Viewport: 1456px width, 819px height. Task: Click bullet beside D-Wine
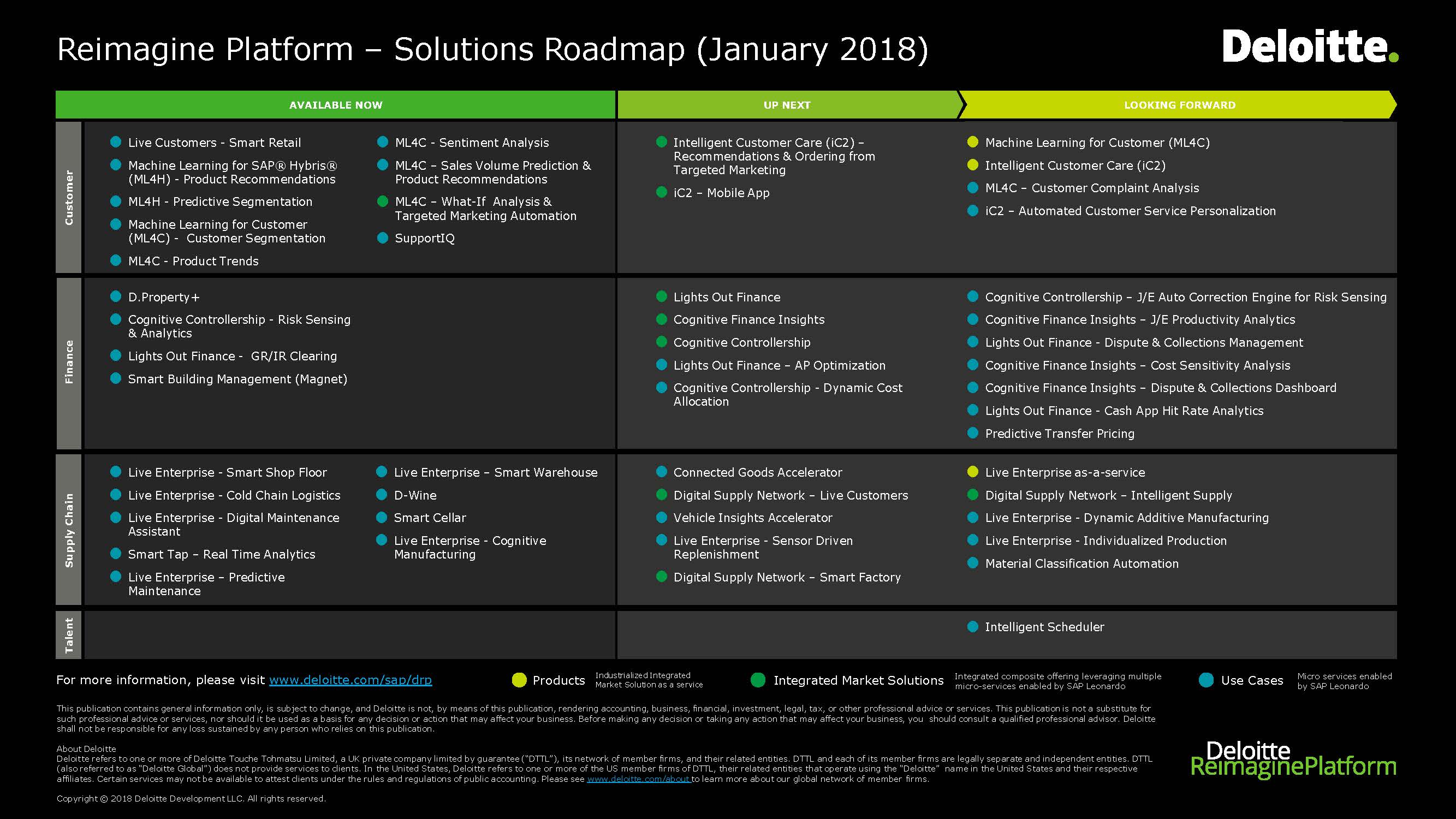coord(382,495)
